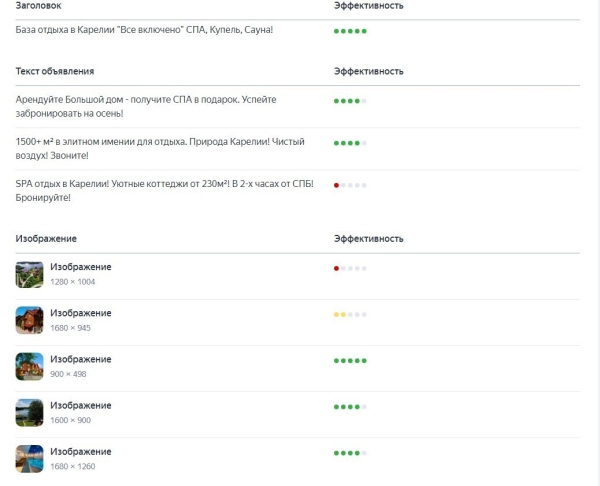Click the five-green-dot rating of the headline
Viewport: 600px width, 486px height.
(x=350, y=31)
